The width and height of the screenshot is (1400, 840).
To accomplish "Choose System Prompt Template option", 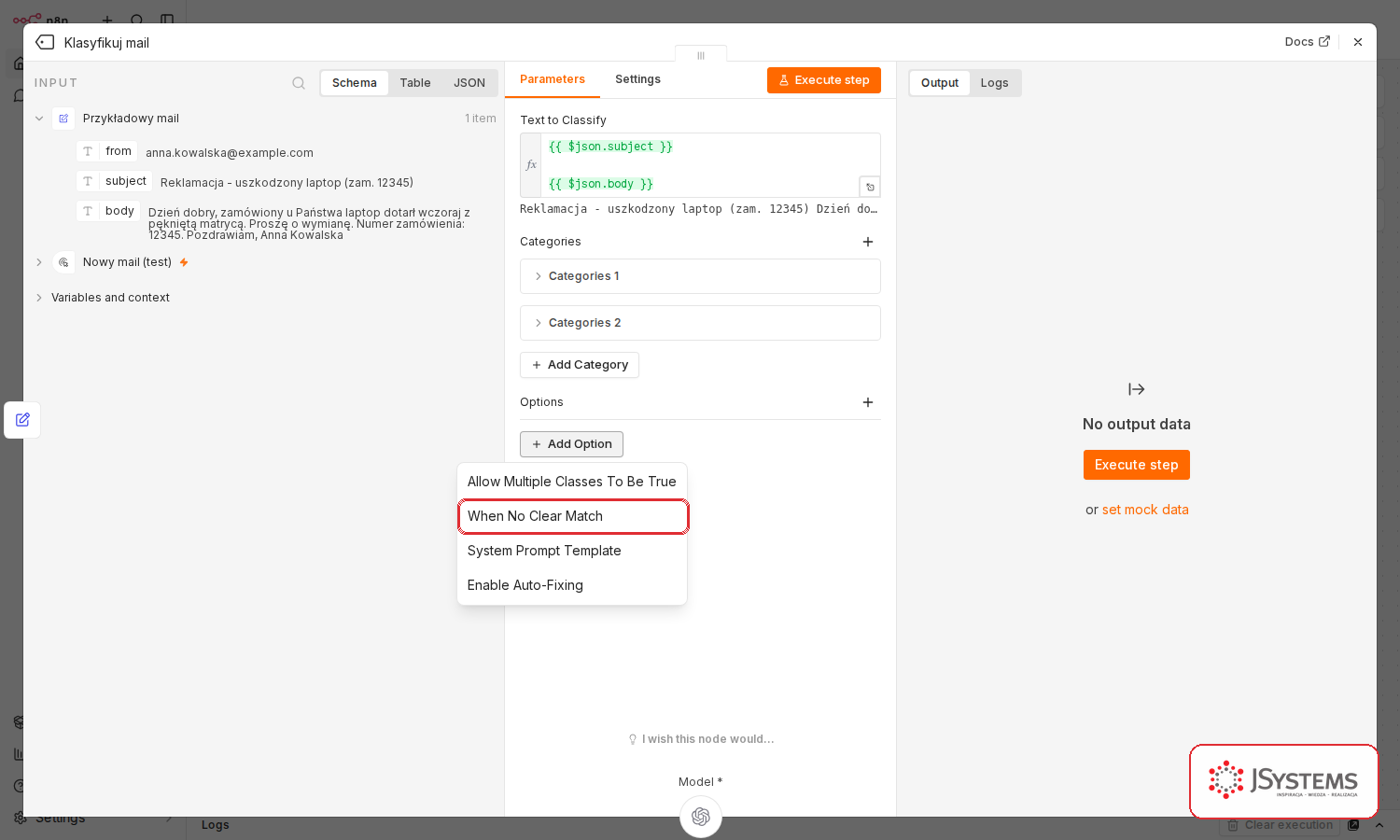I will click(x=572, y=551).
